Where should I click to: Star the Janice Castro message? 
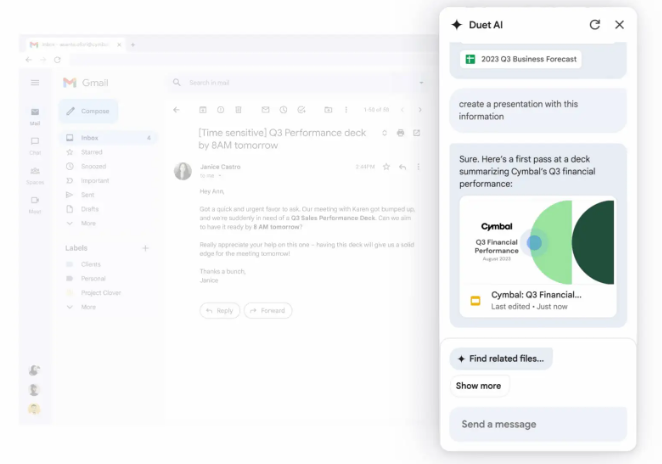[x=386, y=167]
